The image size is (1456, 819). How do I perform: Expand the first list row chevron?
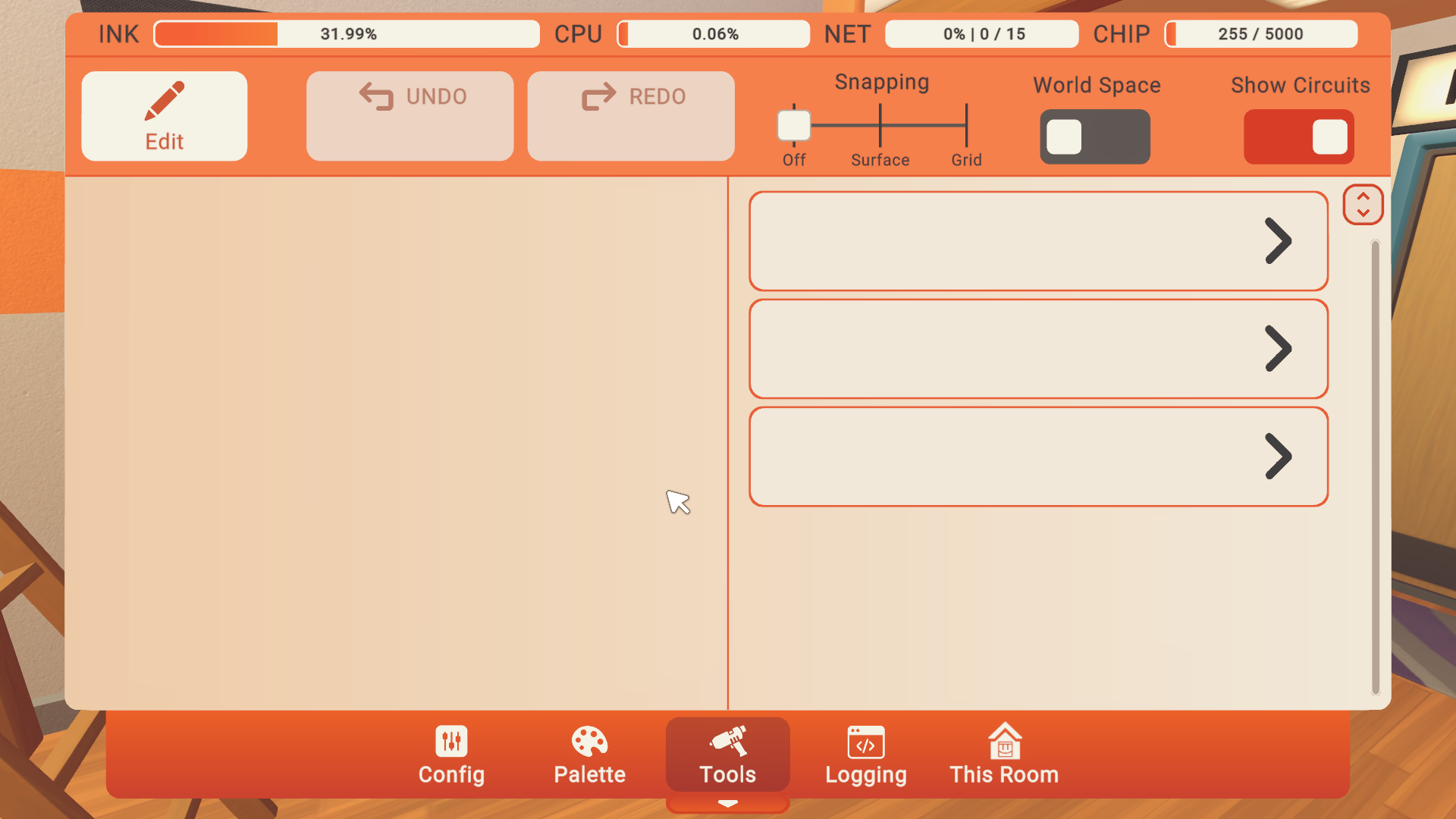1278,241
